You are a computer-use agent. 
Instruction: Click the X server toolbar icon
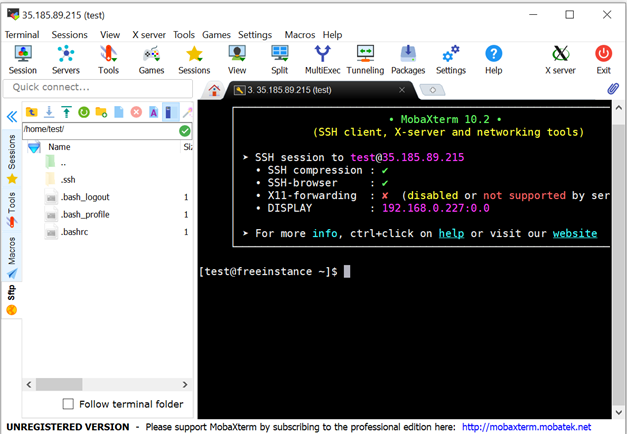pos(560,60)
